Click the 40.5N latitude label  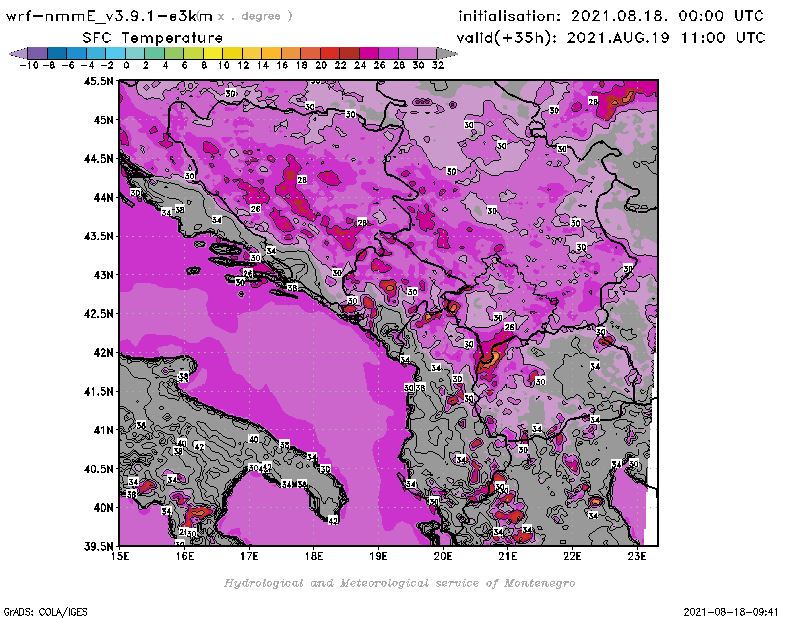point(98,469)
